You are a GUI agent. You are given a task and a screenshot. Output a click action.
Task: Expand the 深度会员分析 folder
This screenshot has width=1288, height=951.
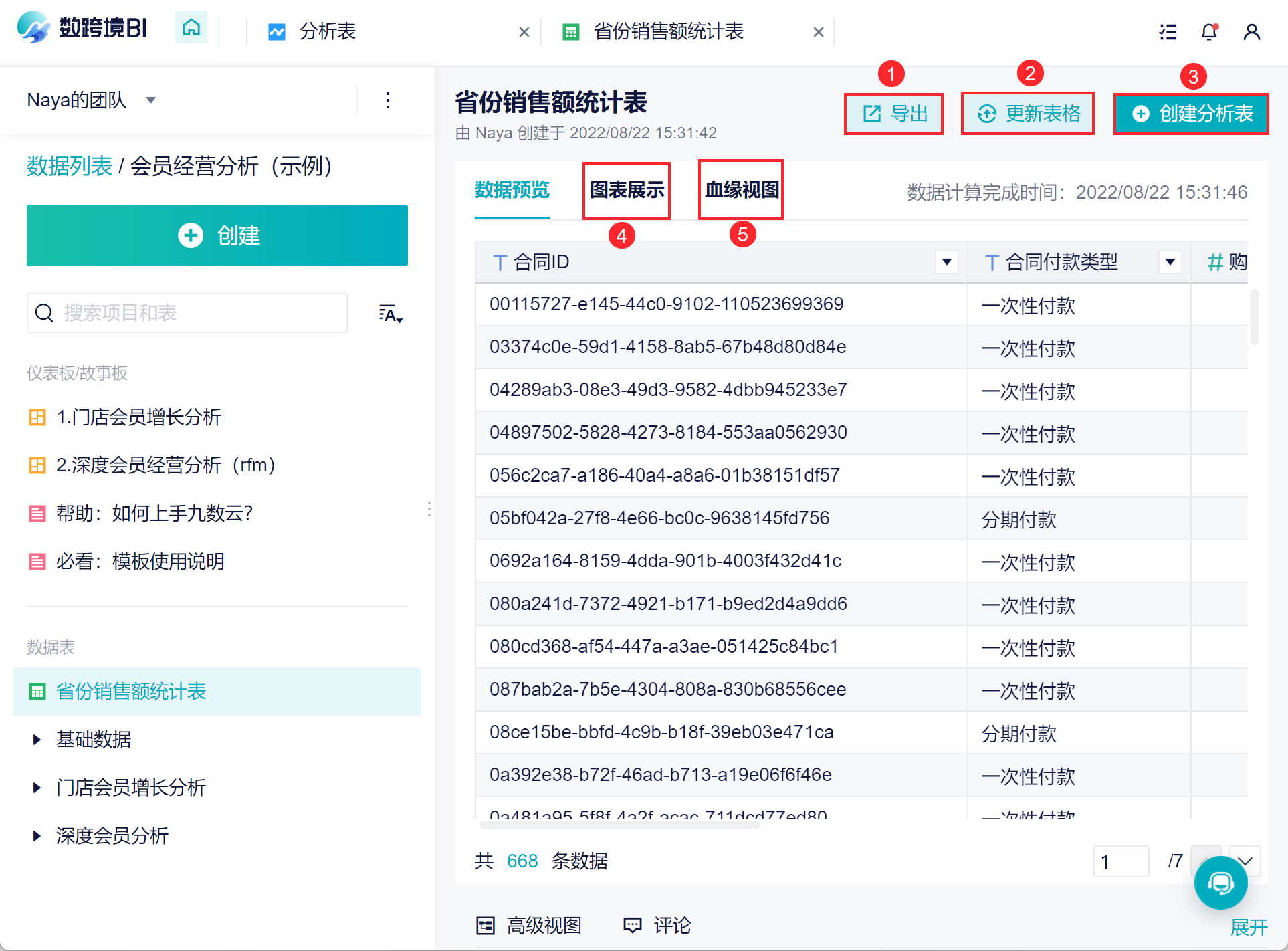[x=37, y=835]
